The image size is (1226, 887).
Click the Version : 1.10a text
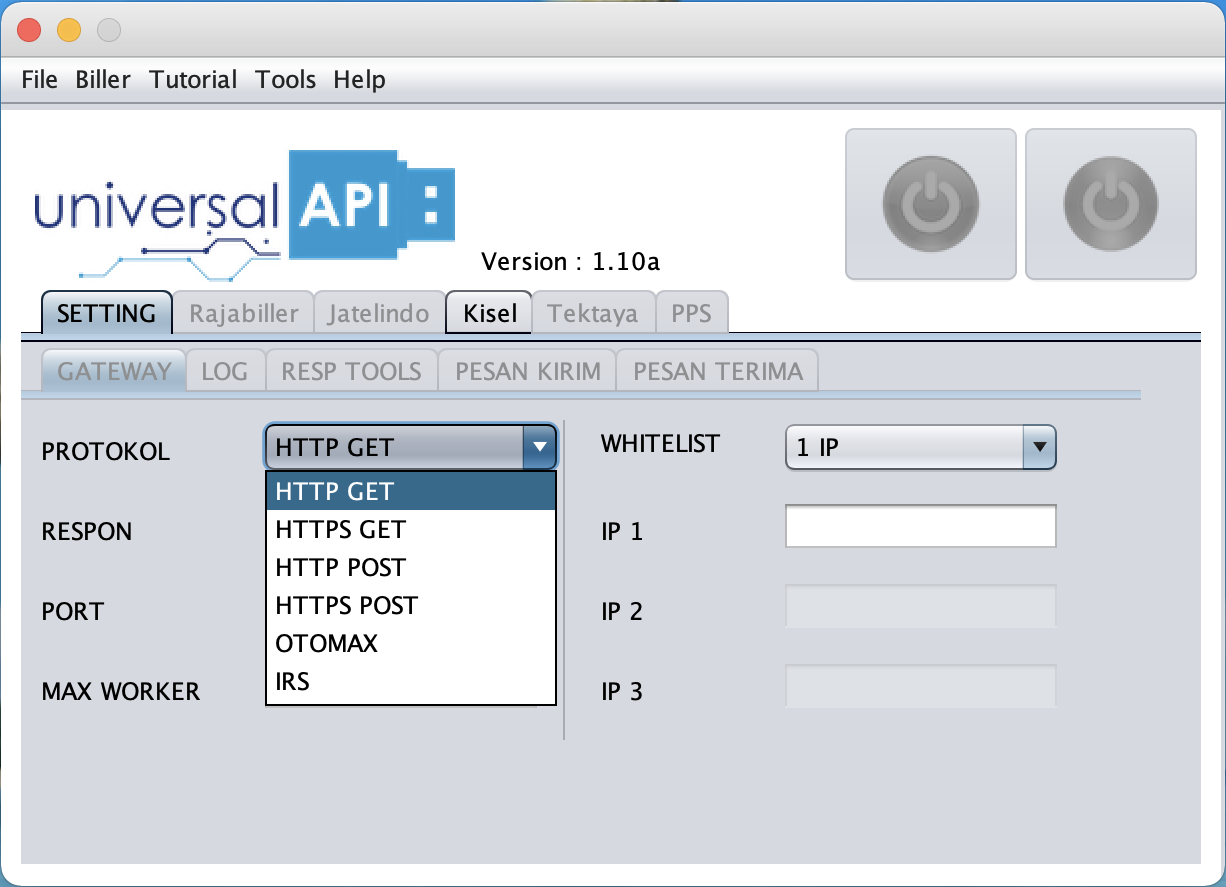coord(570,262)
